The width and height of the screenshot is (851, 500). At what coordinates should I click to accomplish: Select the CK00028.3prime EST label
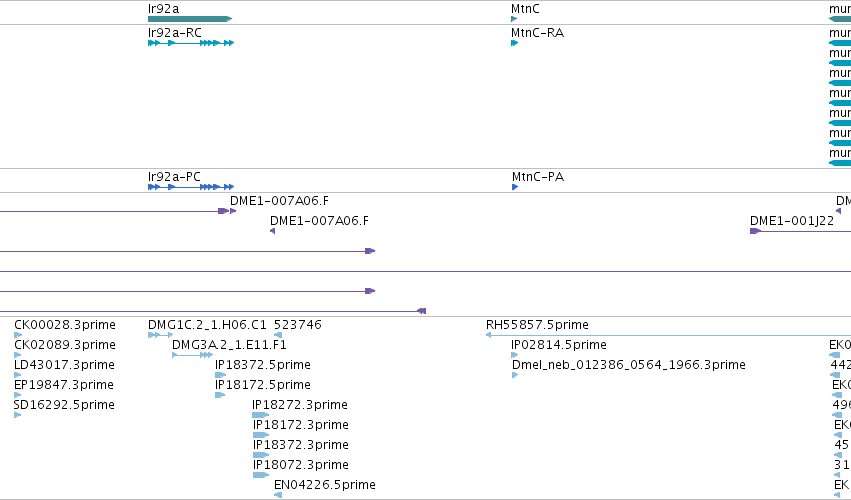click(65, 325)
